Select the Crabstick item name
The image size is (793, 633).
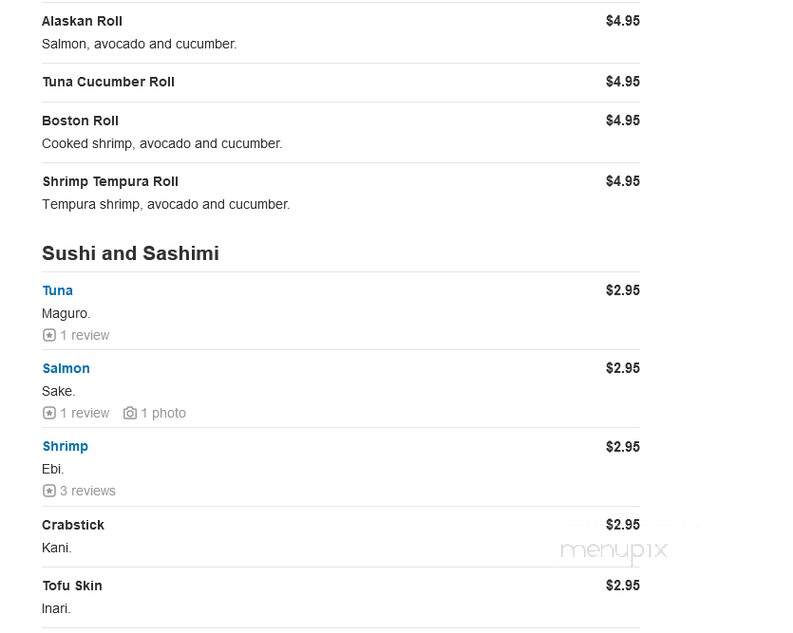coord(73,525)
